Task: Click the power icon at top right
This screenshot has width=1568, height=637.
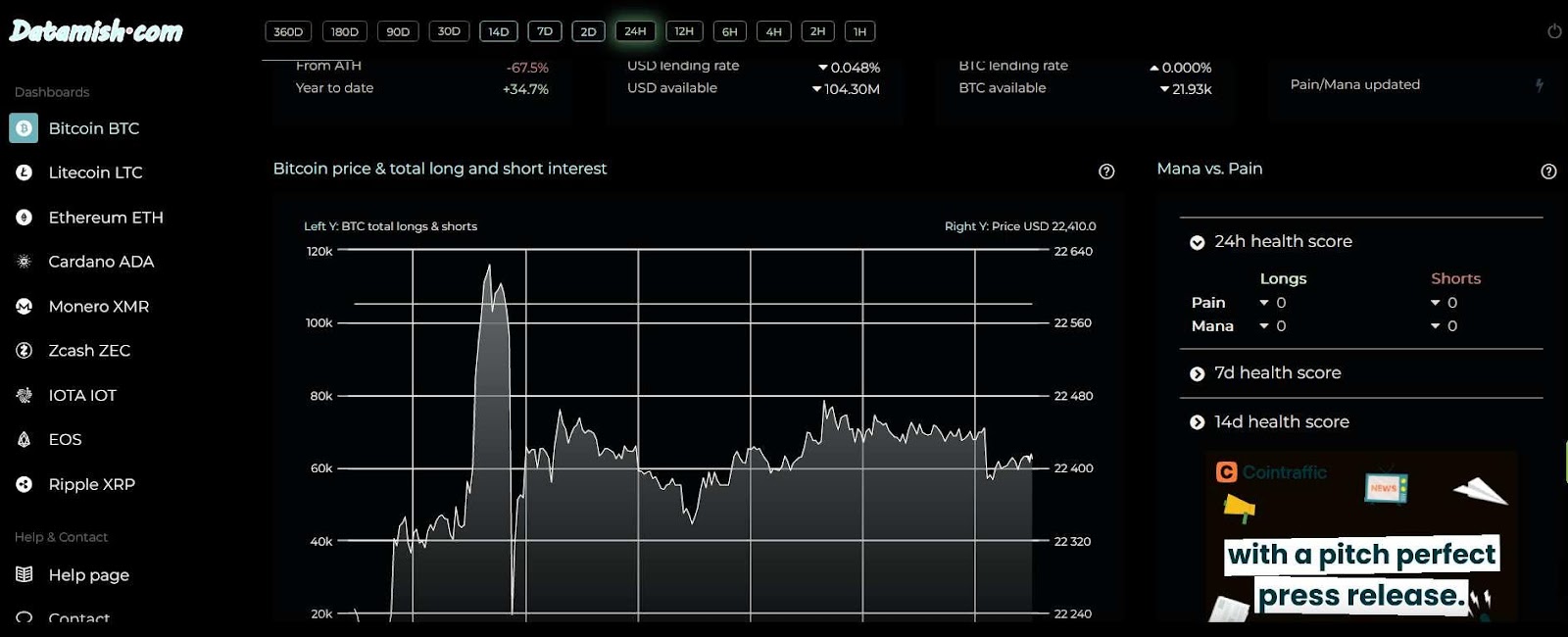Action: pos(1554,31)
